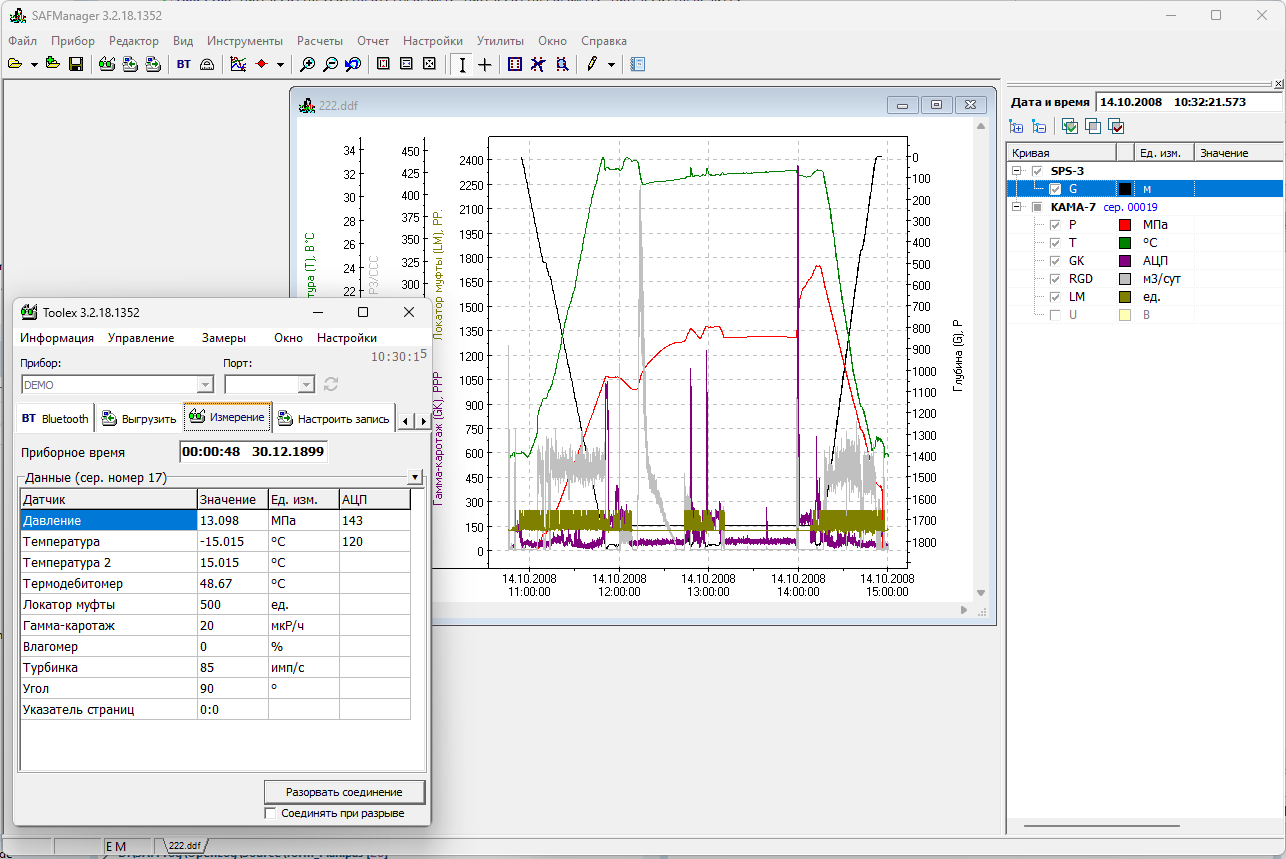The width and height of the screenshot is (1286, 859).
Task: Click the zoom in magnifier icon
Action: (308, 64)
